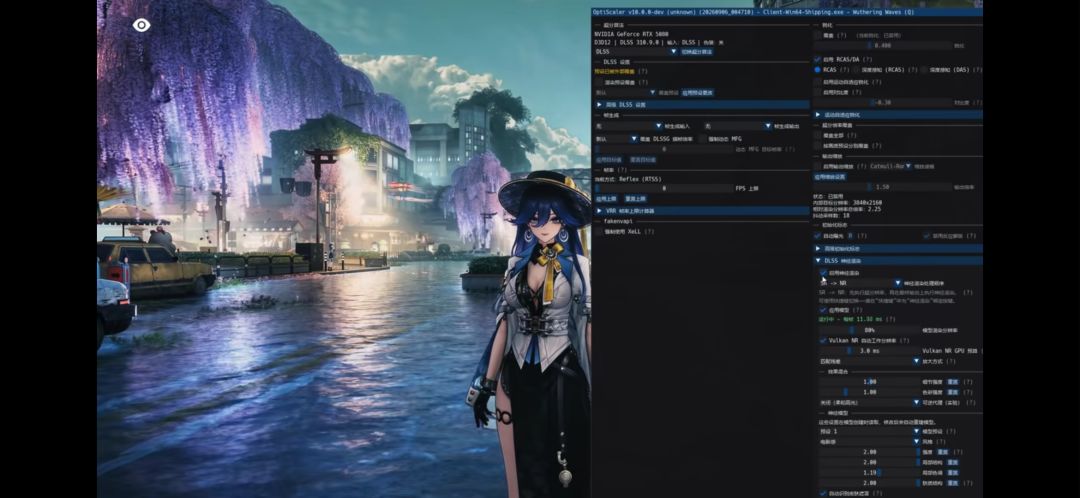Click first button under the MFG target slider
Viewport: 1080px width, 498px height.
pyautogui.click(x=608, y=160)
